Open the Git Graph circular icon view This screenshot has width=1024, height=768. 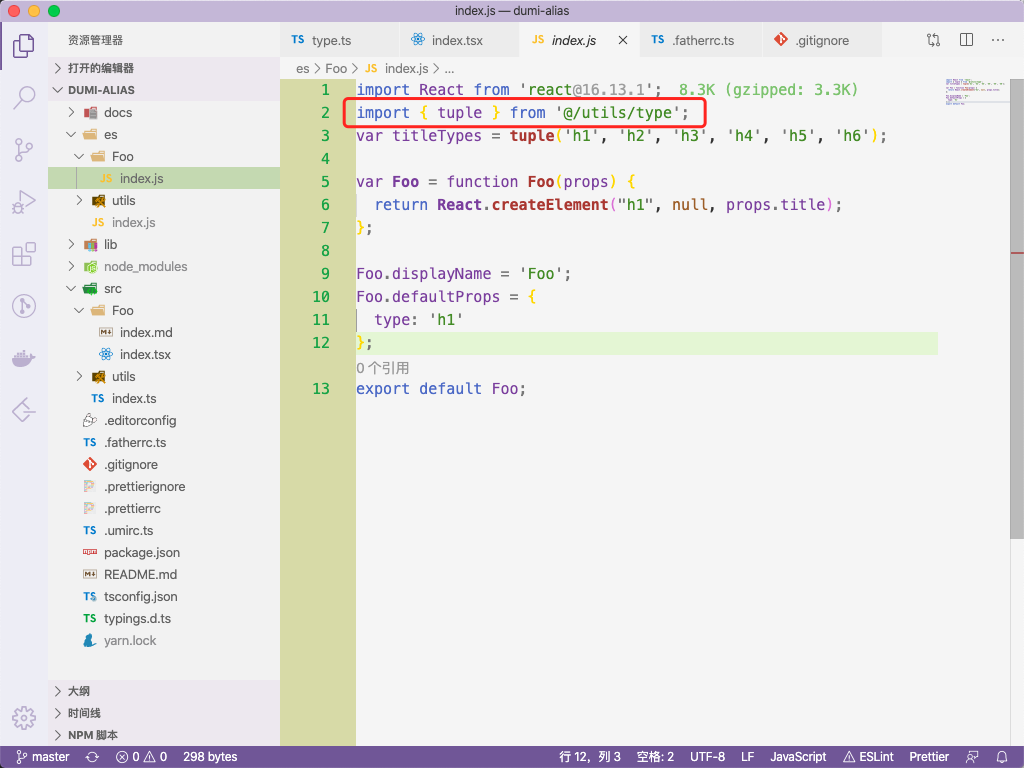(x=24, y=306)
